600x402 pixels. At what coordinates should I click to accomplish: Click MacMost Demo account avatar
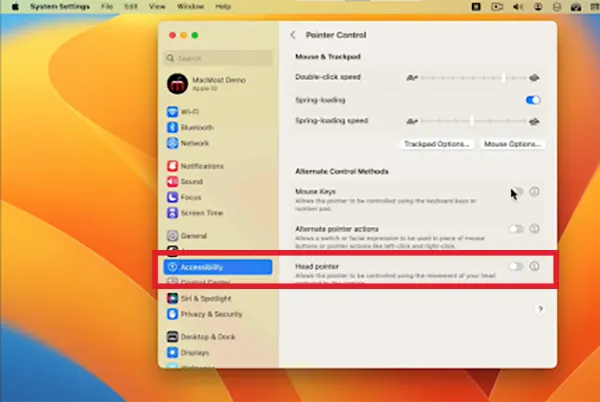(177, 84)
